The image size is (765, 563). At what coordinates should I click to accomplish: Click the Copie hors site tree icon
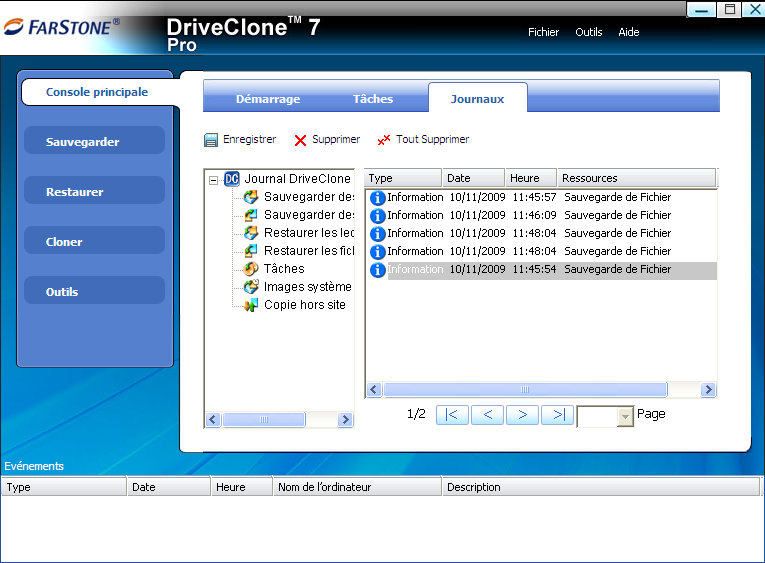251,305
